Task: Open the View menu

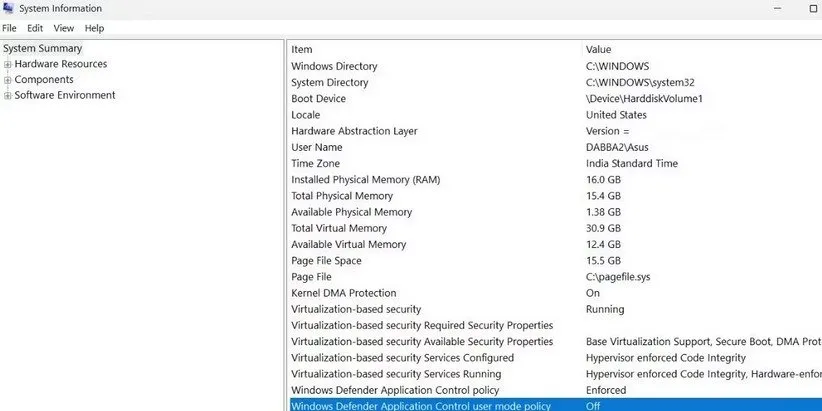Action: click(x=64, y=28)
